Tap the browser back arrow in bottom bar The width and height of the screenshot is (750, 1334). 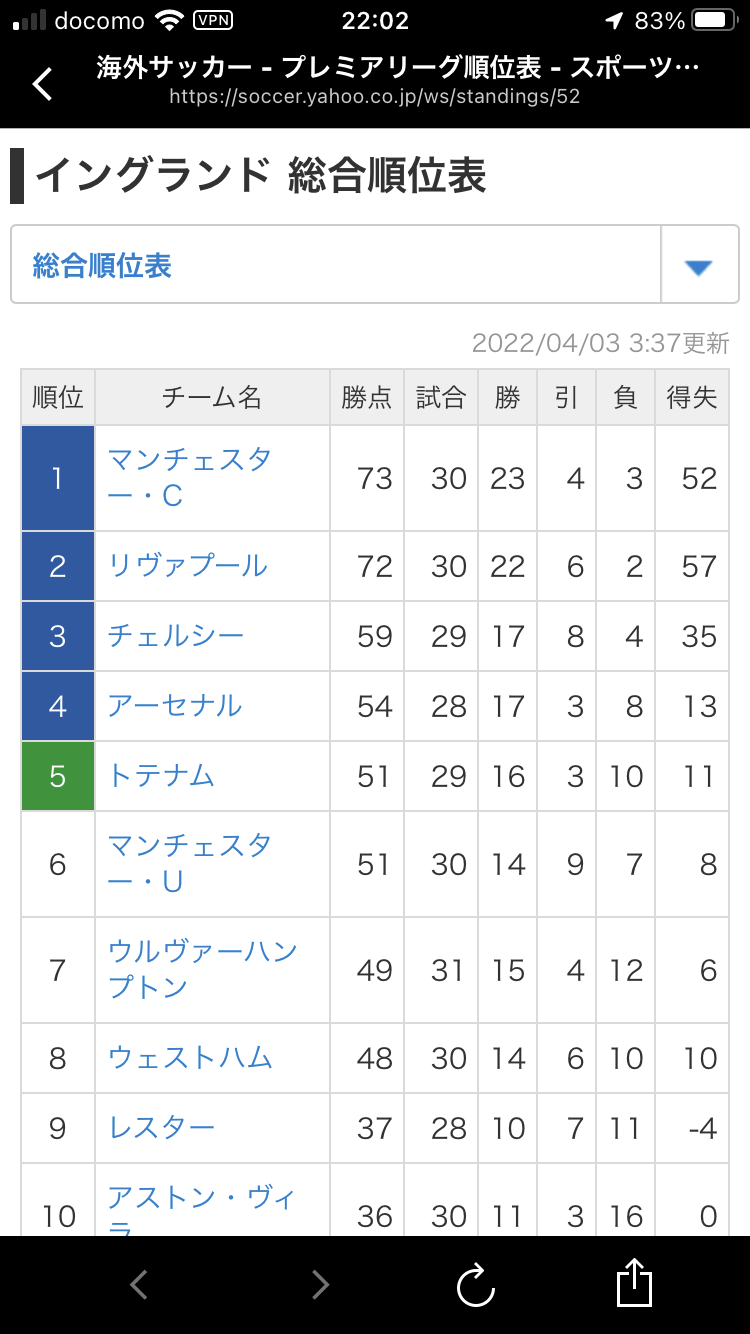pyautogui.click(x=139, y=1284)
